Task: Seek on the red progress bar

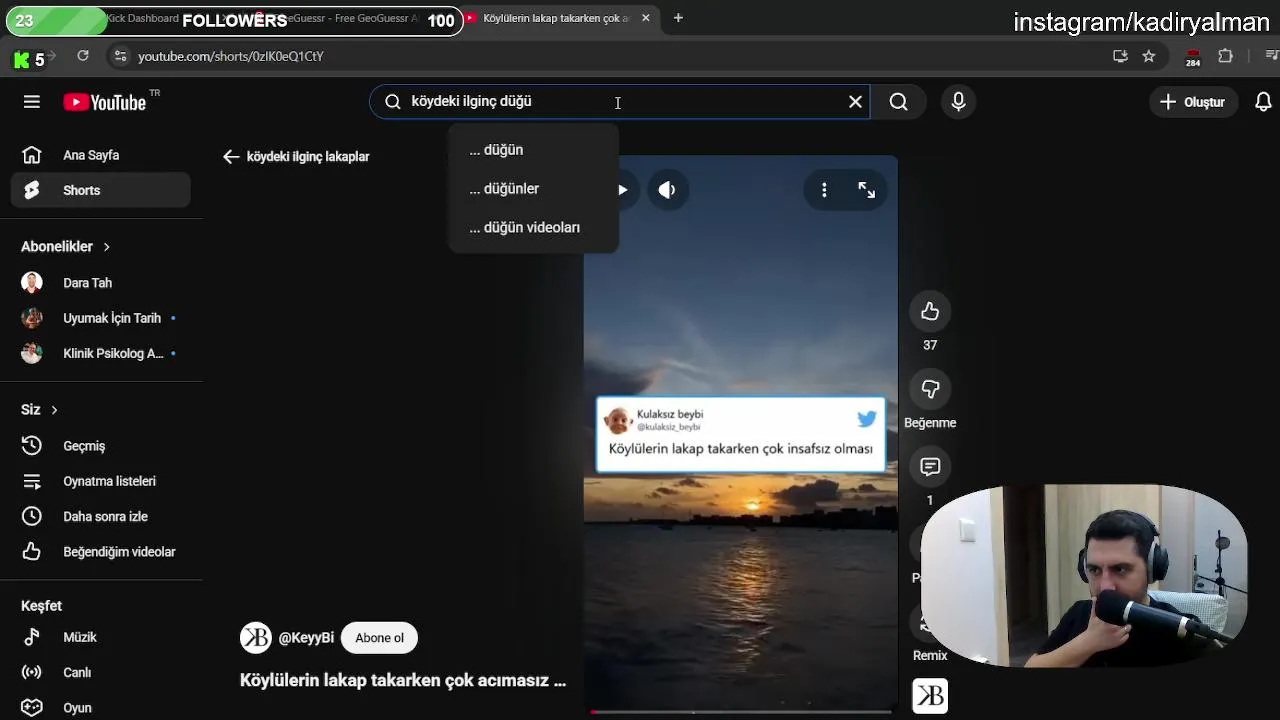Action: pos(741,712)
